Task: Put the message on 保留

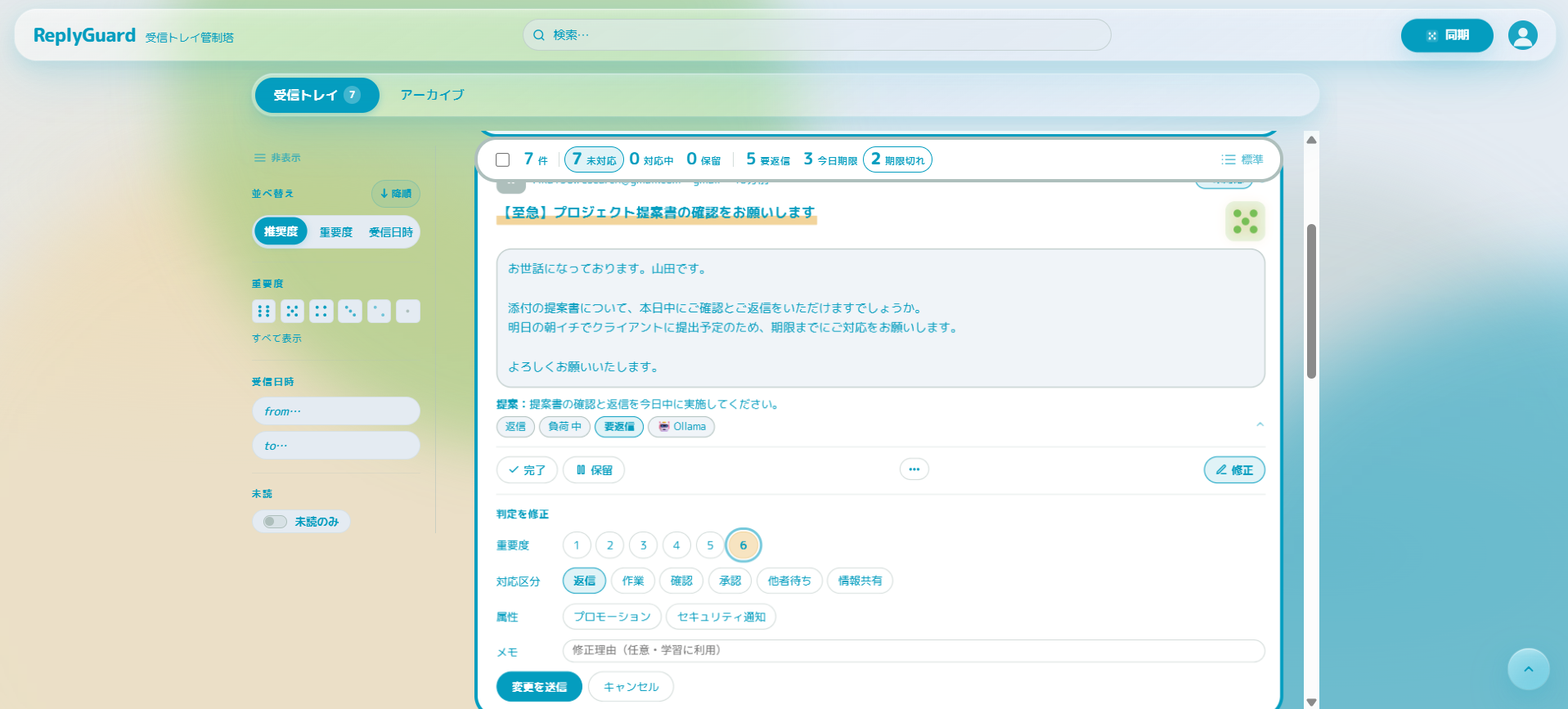Action: (x=594, y=470)
